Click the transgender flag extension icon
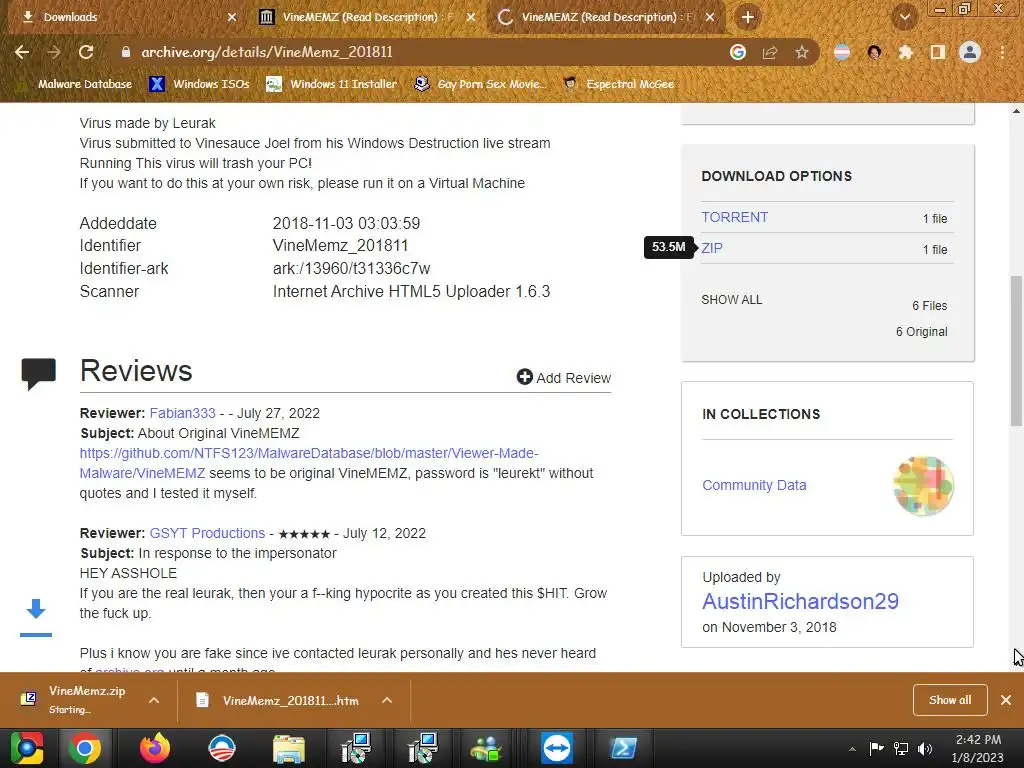The width and height of the screenshot is (1024, 768). 842,52
